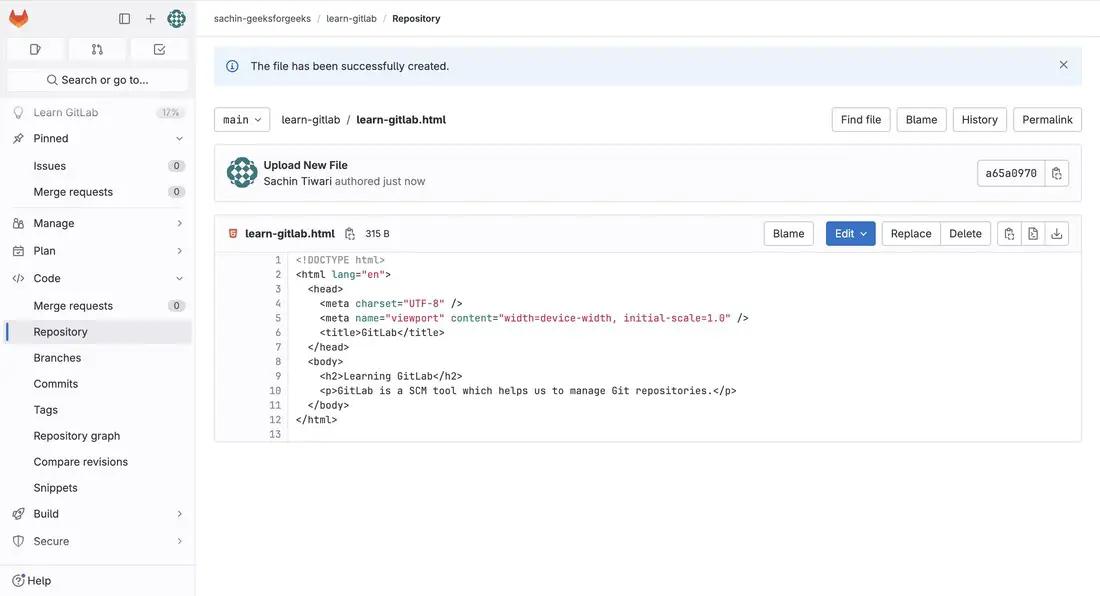Screen dimensions: 1100x596
Task: Open merge requests shortcut icon
Action: tap(98, 49)
